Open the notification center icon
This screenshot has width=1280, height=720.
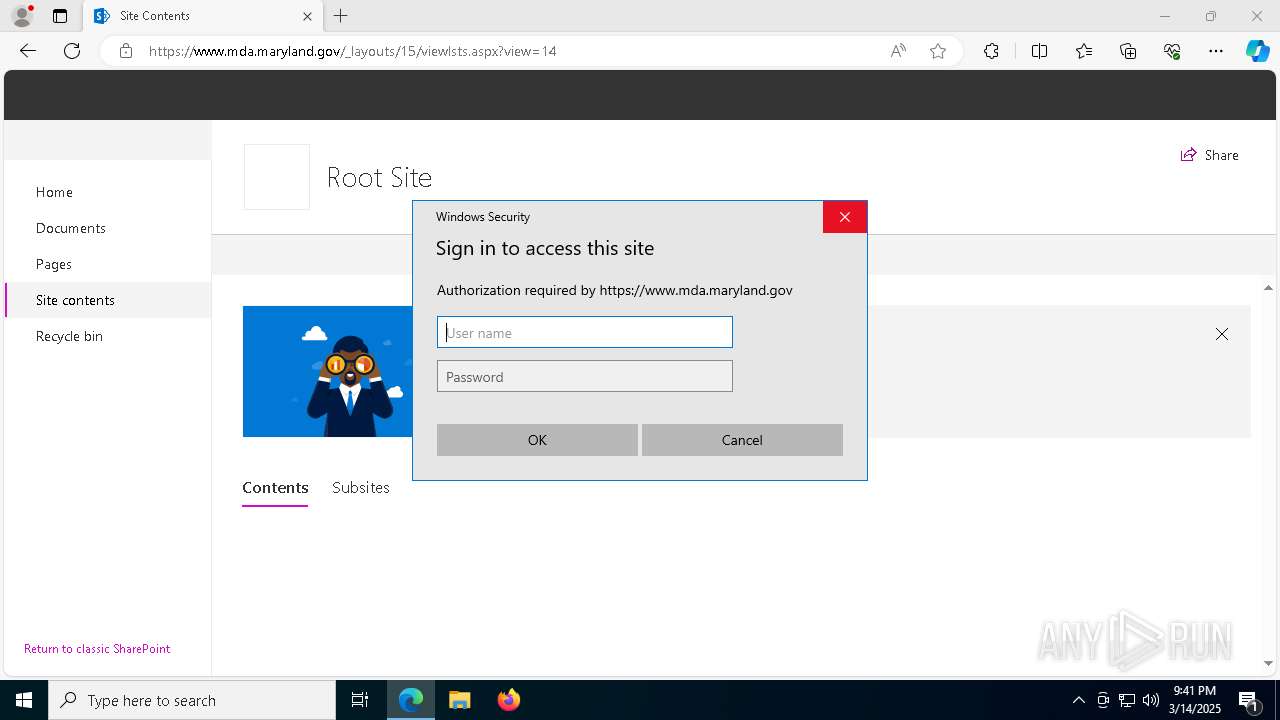click(x=1249, y=700)
